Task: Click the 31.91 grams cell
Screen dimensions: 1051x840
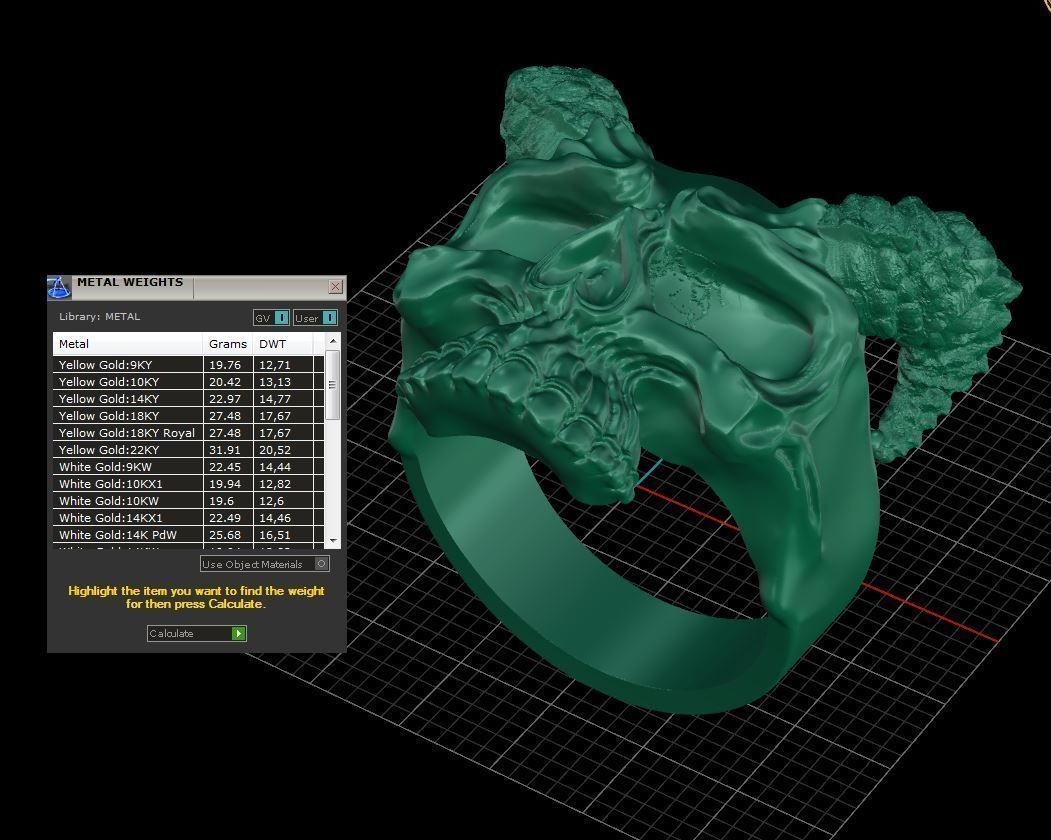Action: coord(228,450)
